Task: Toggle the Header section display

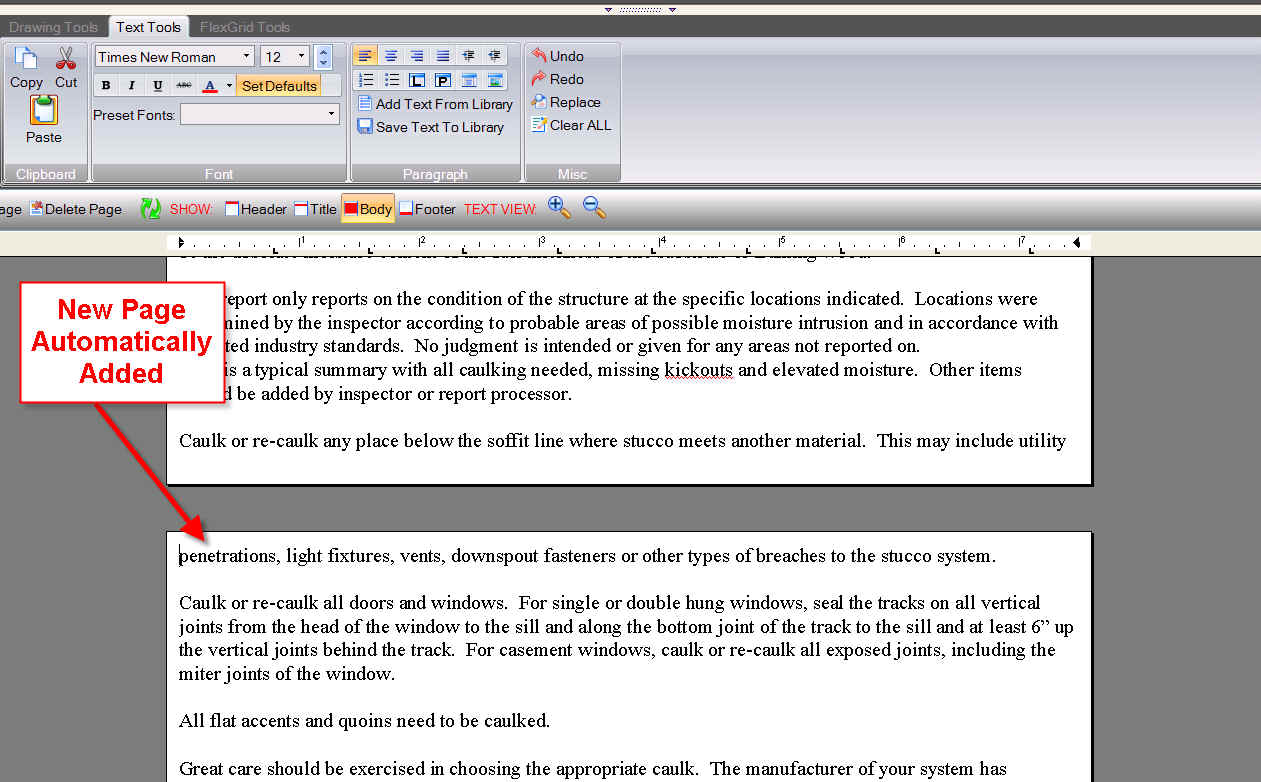Action: point(256,209)
